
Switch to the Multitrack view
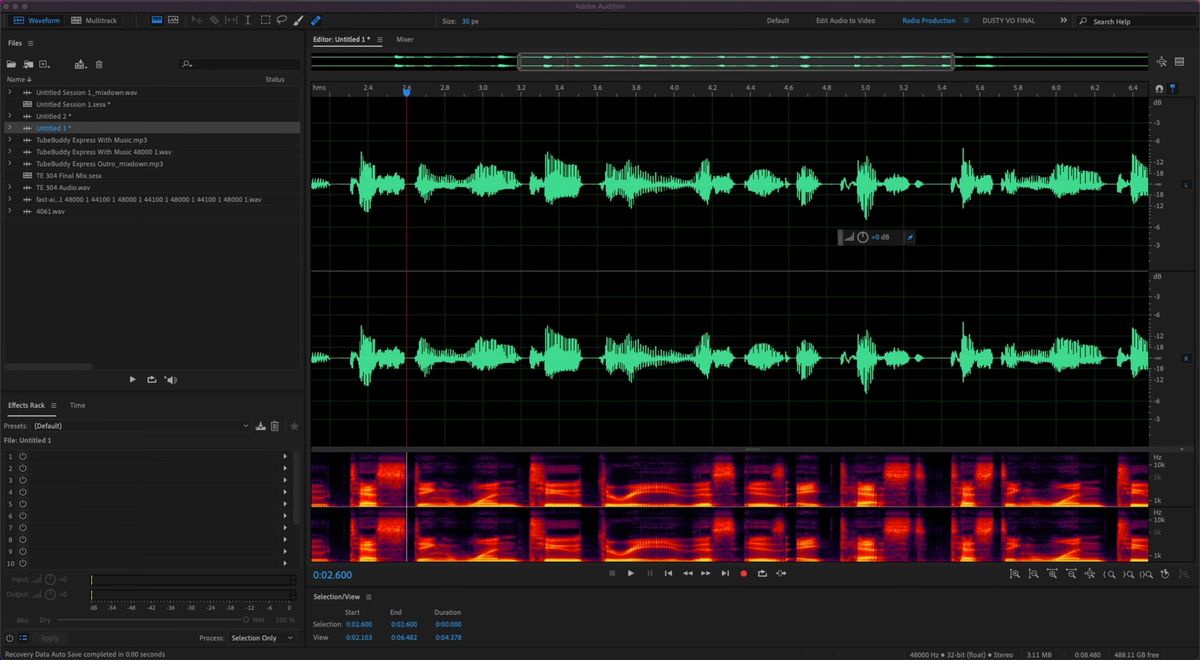pyautogui.click(x=95, y=19)
